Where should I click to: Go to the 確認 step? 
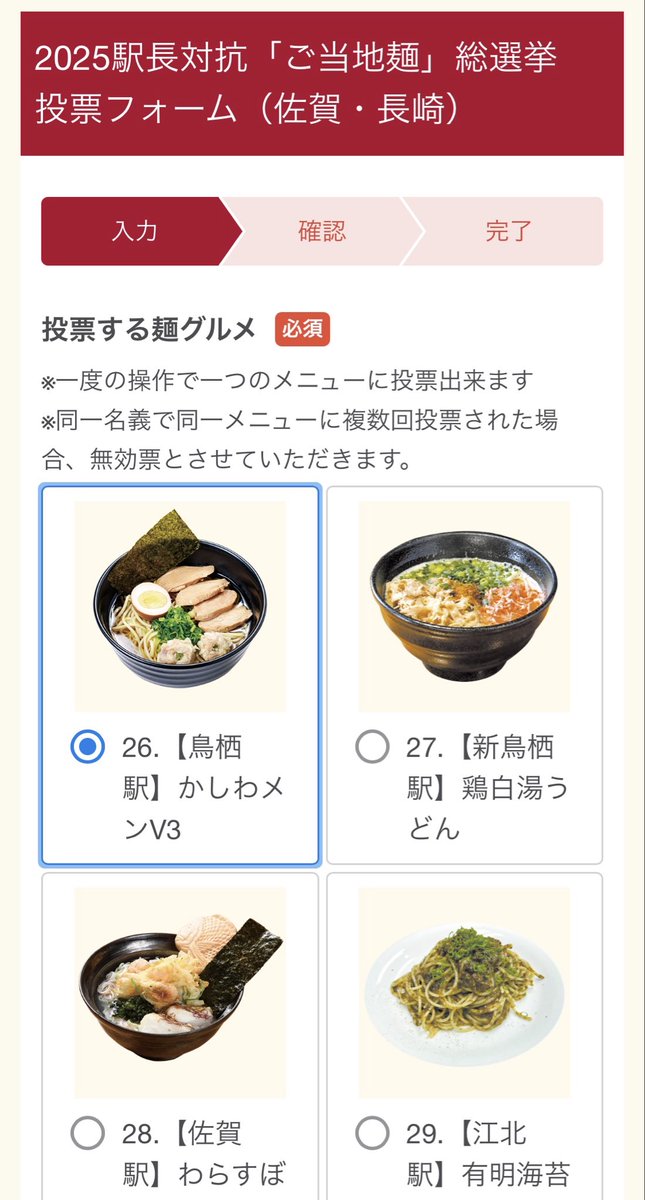[x=322, y=232]
